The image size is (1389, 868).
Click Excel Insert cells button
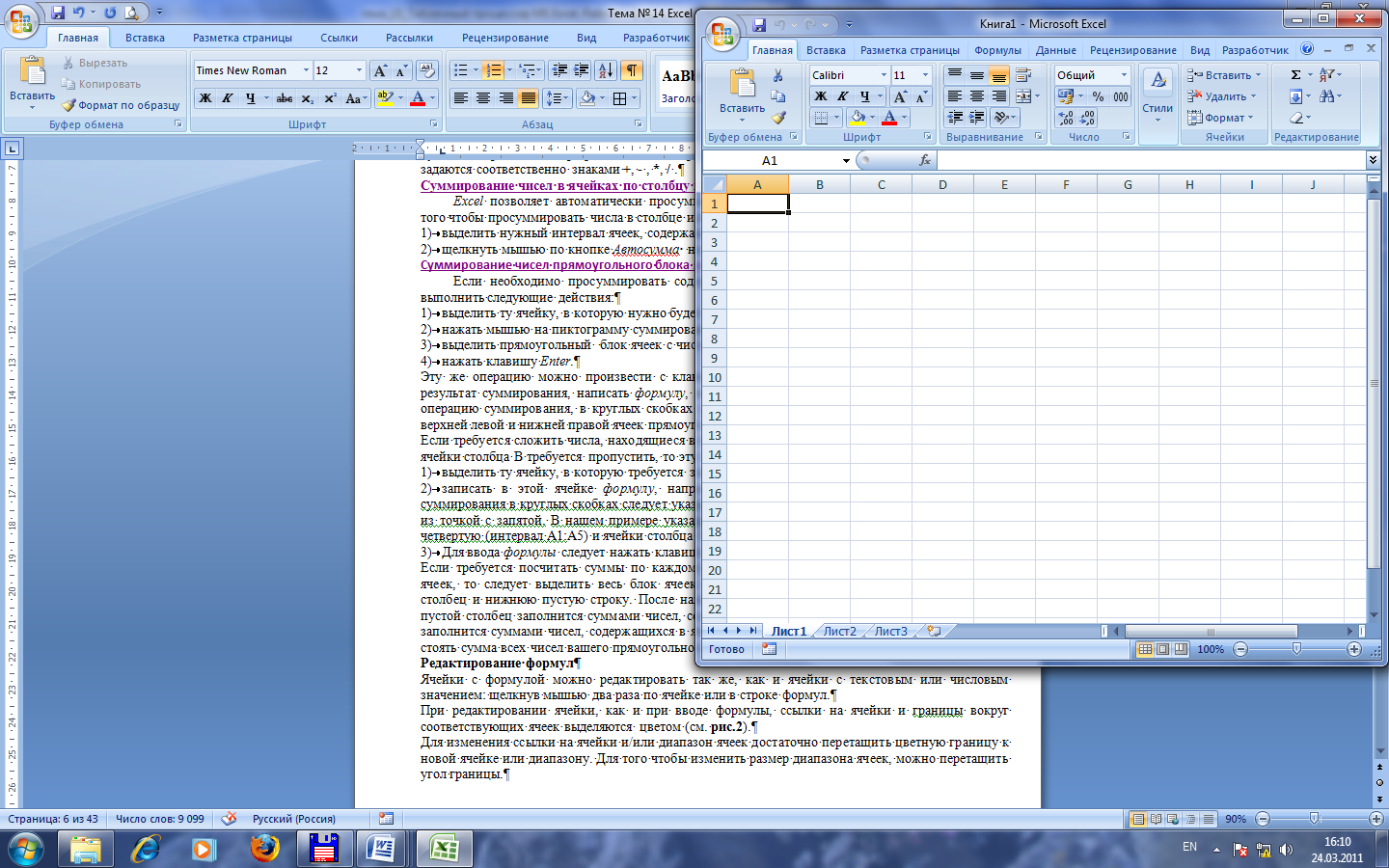pos(1223,75)
